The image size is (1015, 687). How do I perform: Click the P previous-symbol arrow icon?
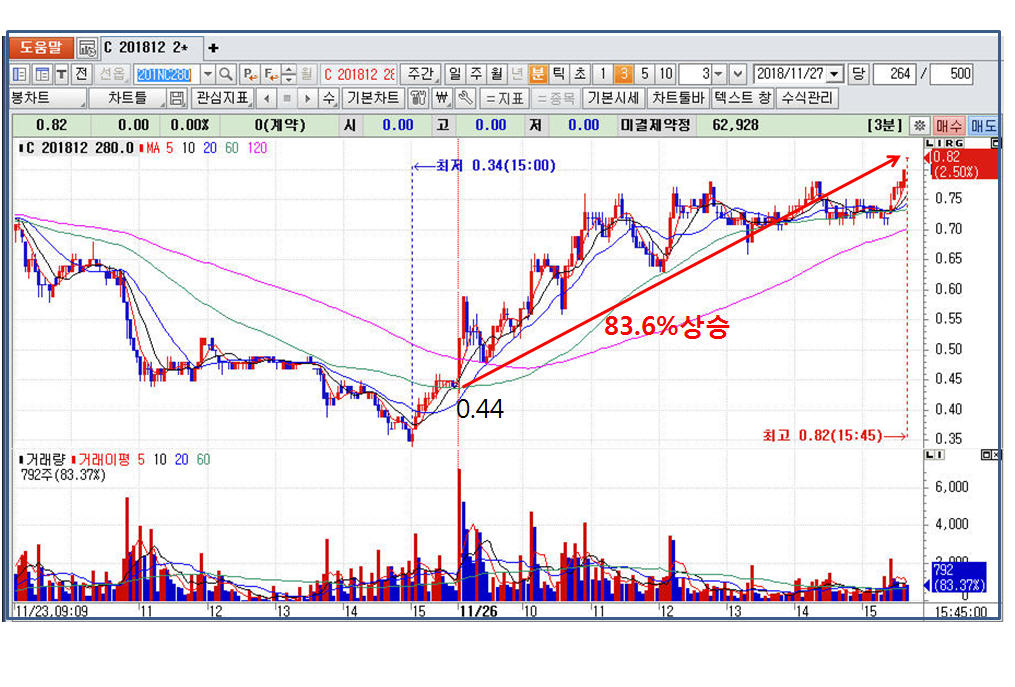249,74
